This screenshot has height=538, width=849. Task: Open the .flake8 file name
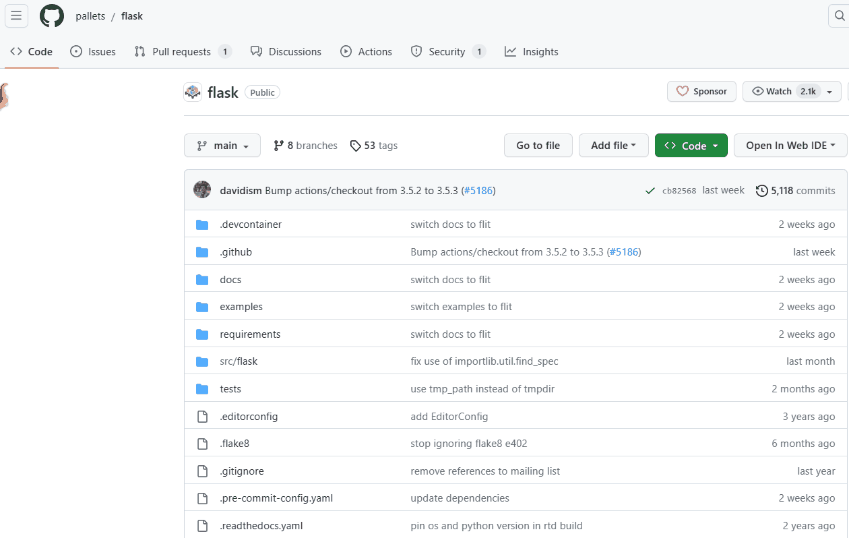[x=235, y=444]
